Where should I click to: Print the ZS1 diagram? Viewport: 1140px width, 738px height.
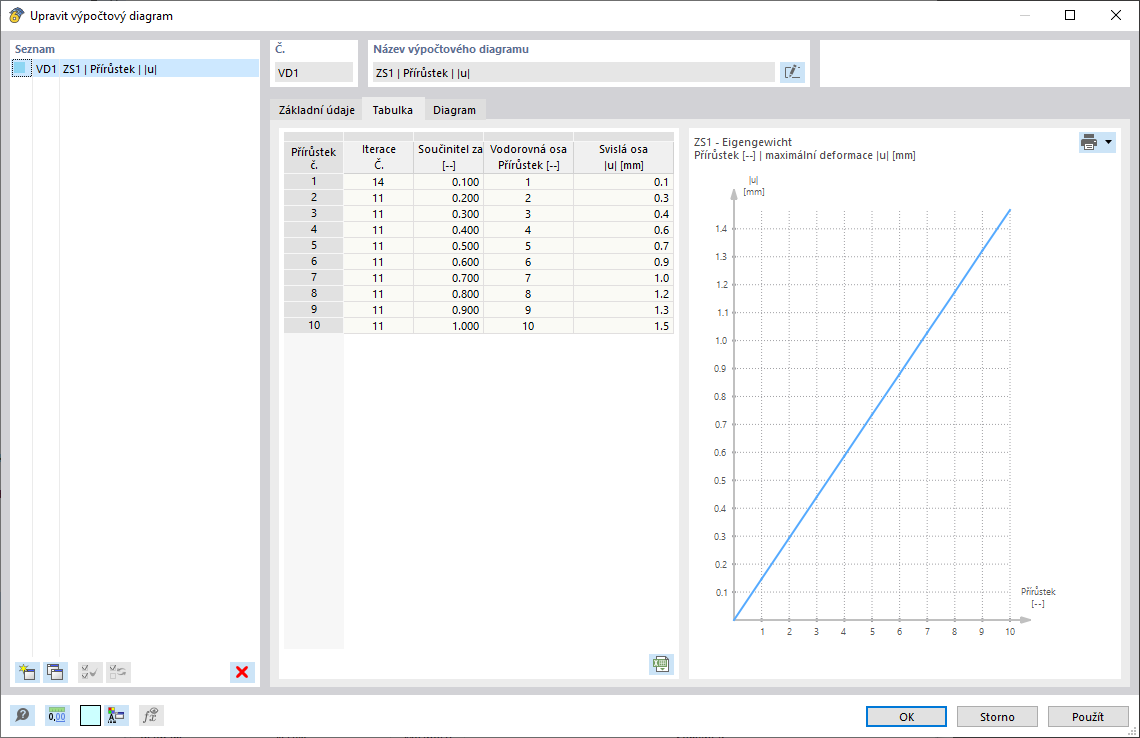[1089, 141]
